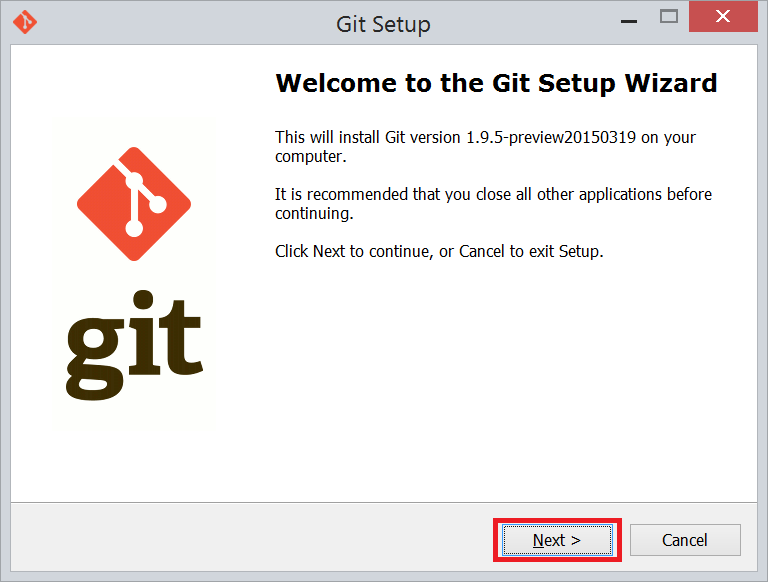Click the 'Git Setup' title bar text

(x=383, y=23)
